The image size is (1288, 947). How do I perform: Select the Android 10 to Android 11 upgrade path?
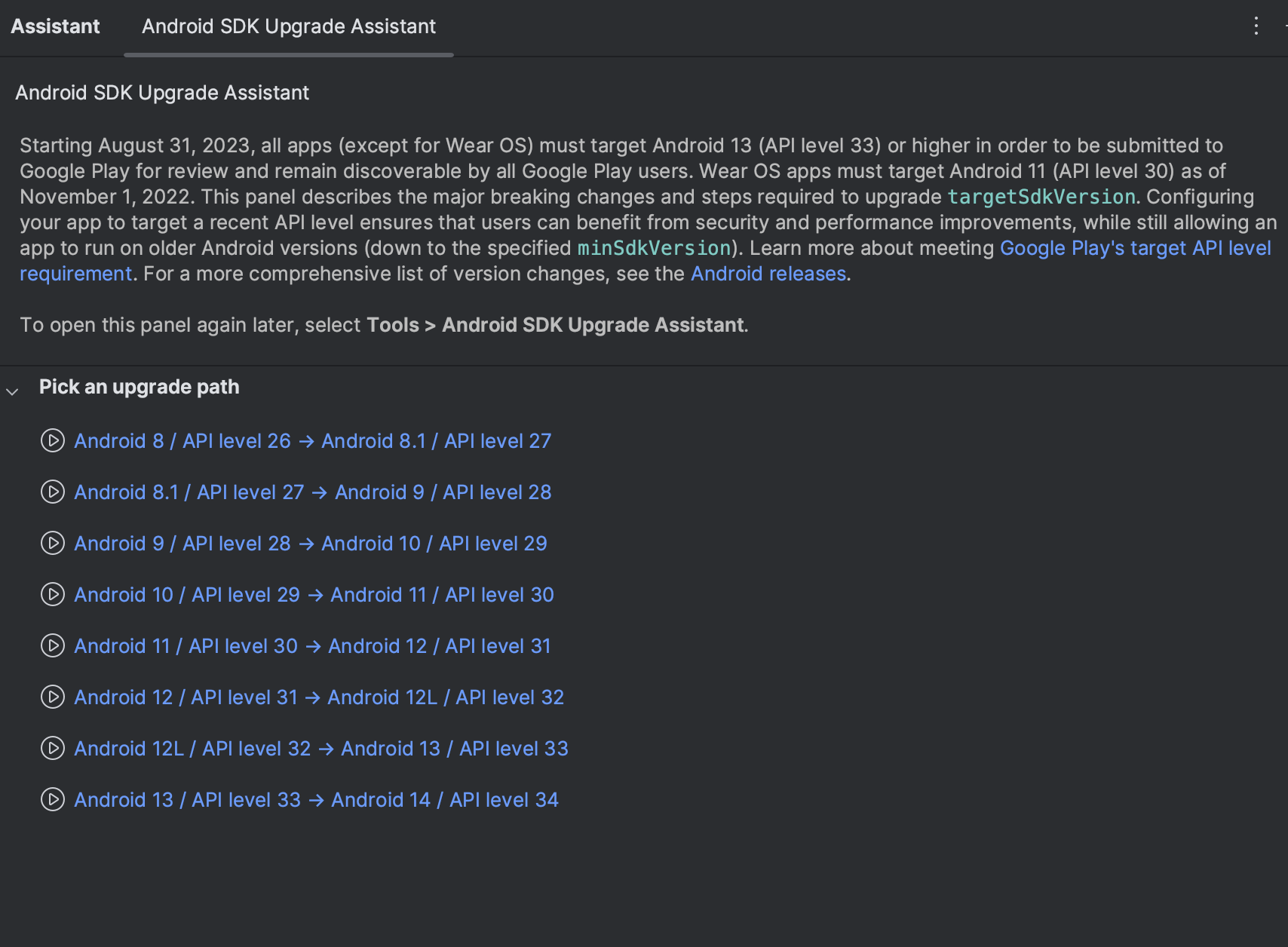click(x=313, y=595)
